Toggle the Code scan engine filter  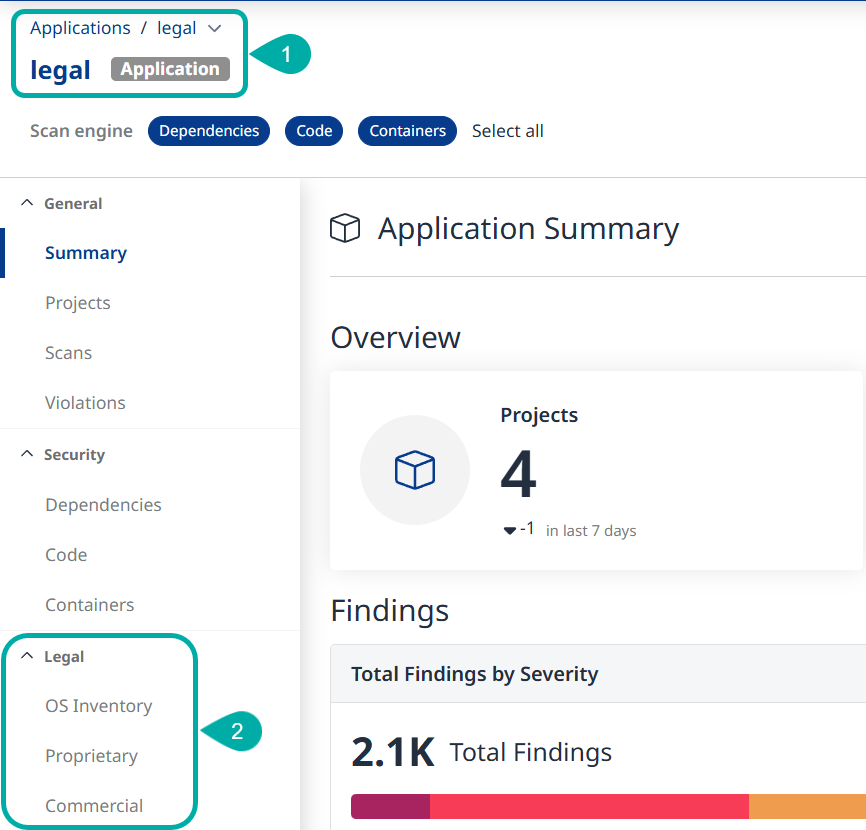(x=314, y=131)
